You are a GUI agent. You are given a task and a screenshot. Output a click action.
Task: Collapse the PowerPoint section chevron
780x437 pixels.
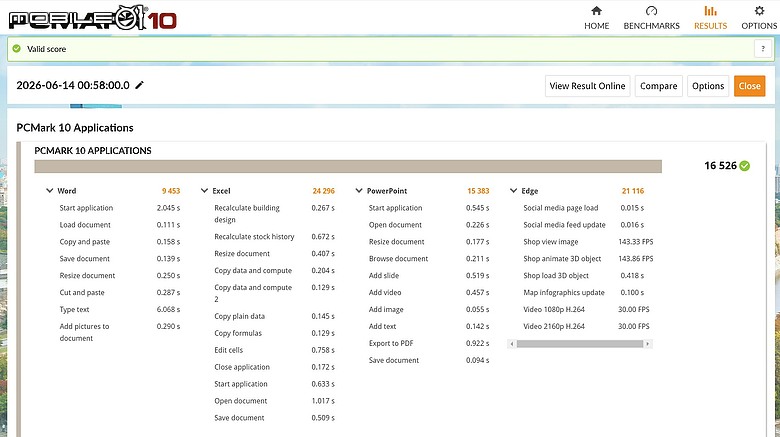[x=359, y=191]
